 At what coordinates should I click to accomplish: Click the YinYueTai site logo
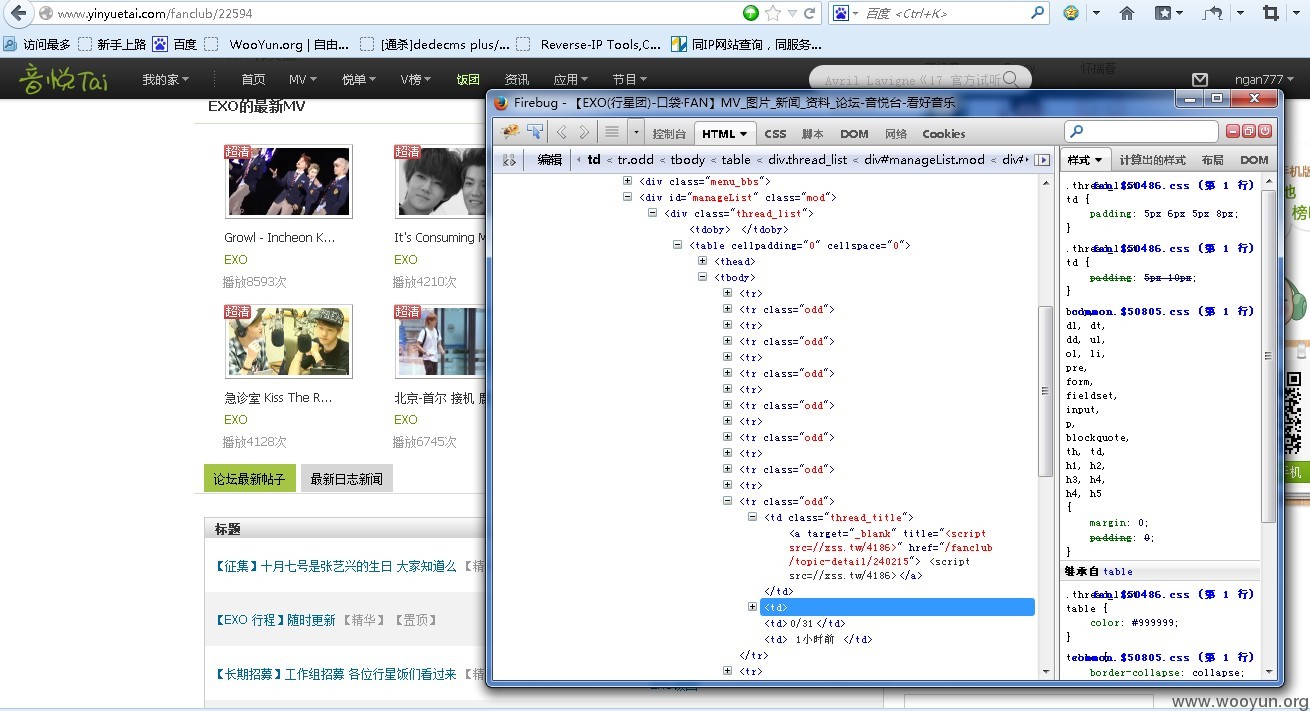tap(63, 79)
